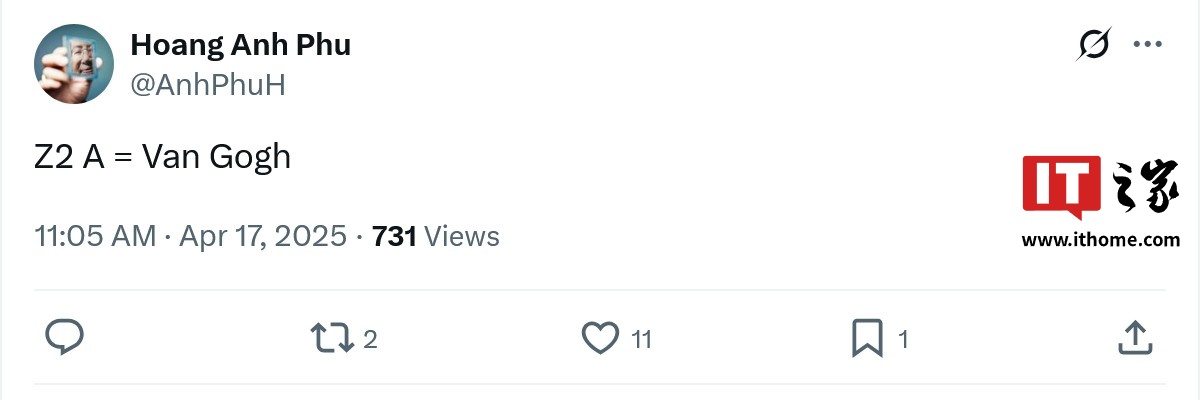The width and height of the screenshot is (1200, 400).
Task: Bookmark this tweet using the bookmark icon
Action: pyautogui.click(x=866, y=338)
